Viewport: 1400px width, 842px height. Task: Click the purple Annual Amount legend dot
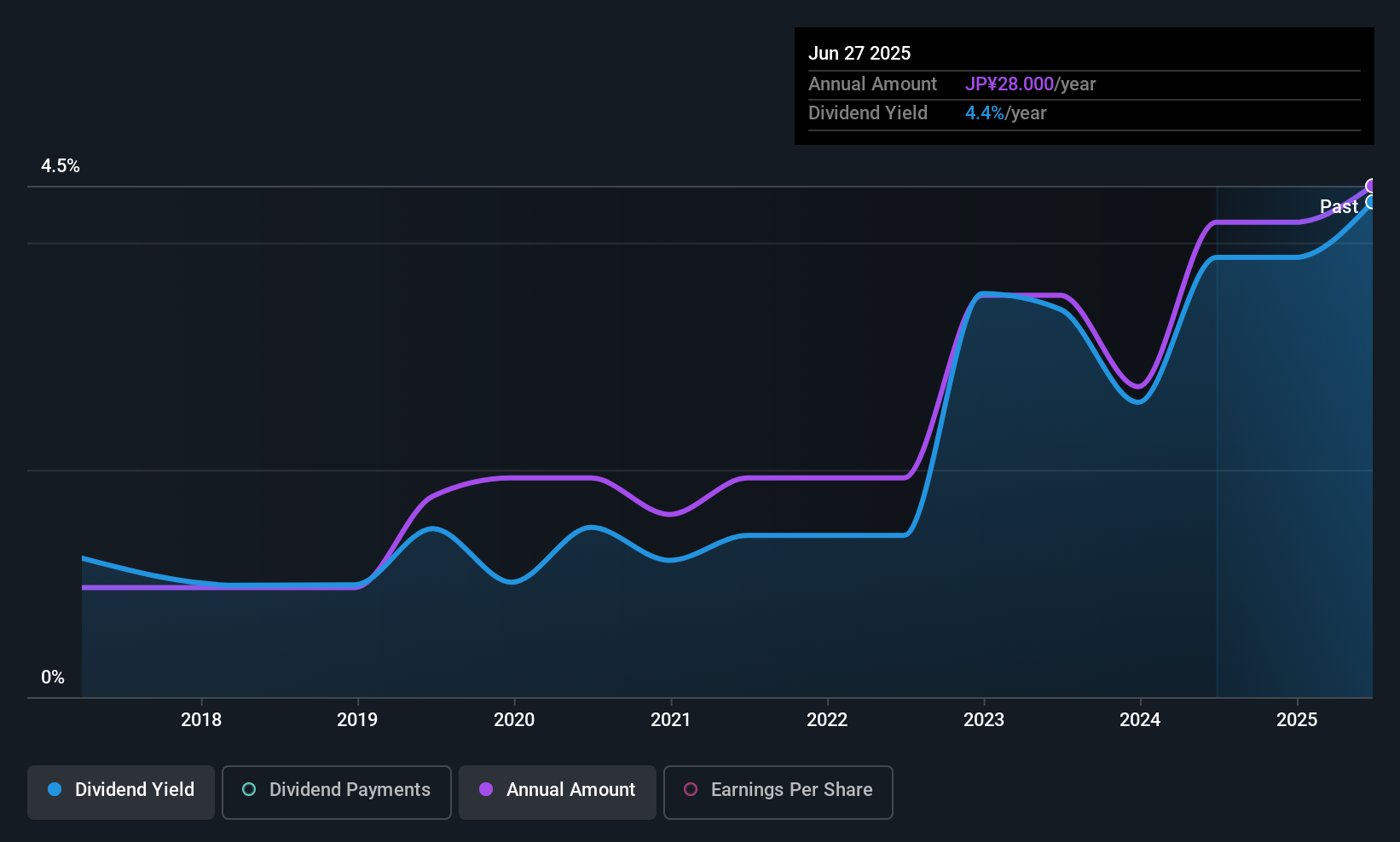click(x=486, y=789)
